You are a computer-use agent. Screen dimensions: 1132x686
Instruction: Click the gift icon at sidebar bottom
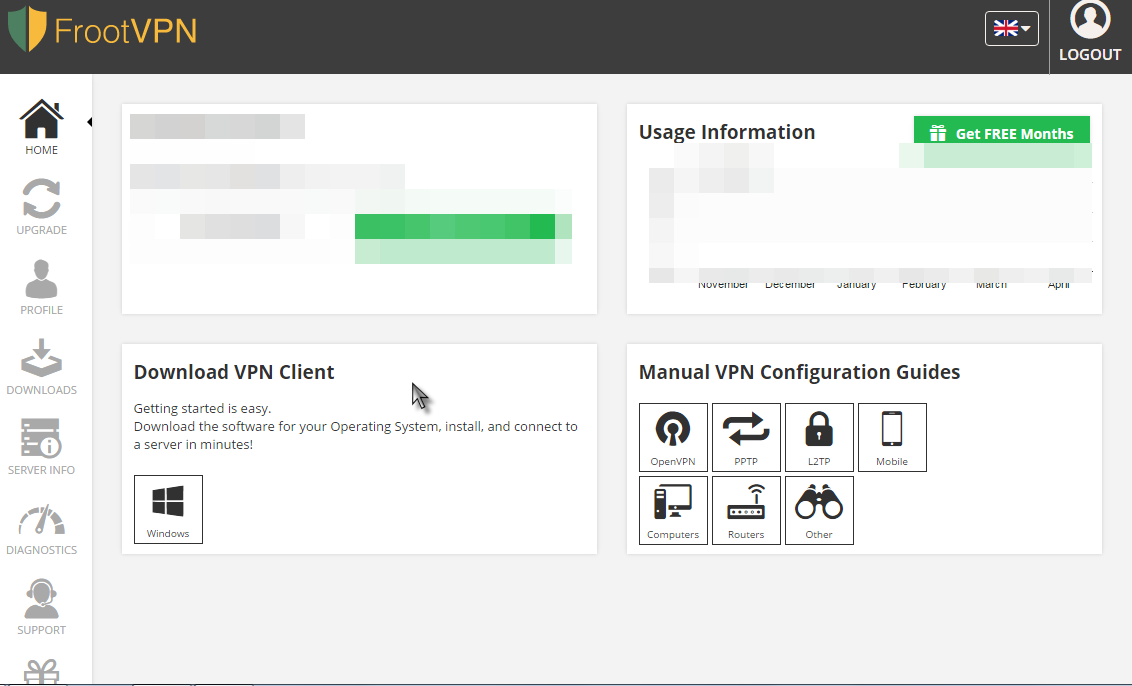[x=41, y=672]
